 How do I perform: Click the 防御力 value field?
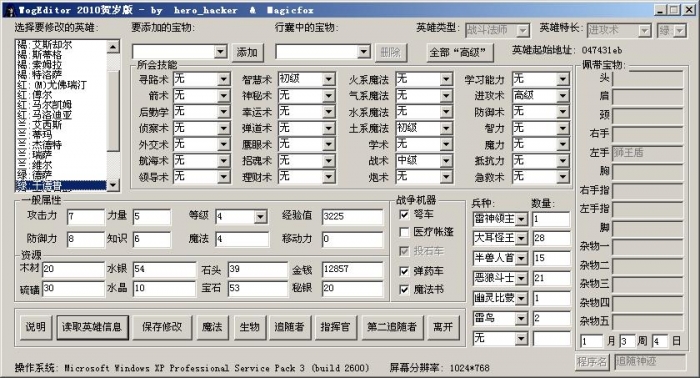pos(85,239)
